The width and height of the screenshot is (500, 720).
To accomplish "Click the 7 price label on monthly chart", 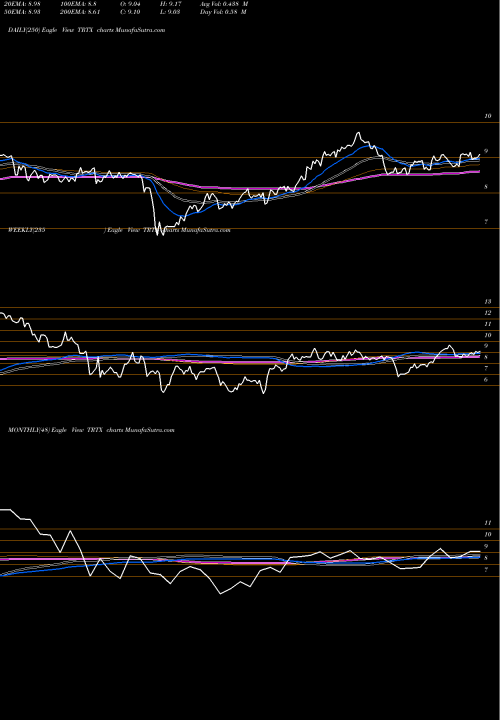I will 486,570.
